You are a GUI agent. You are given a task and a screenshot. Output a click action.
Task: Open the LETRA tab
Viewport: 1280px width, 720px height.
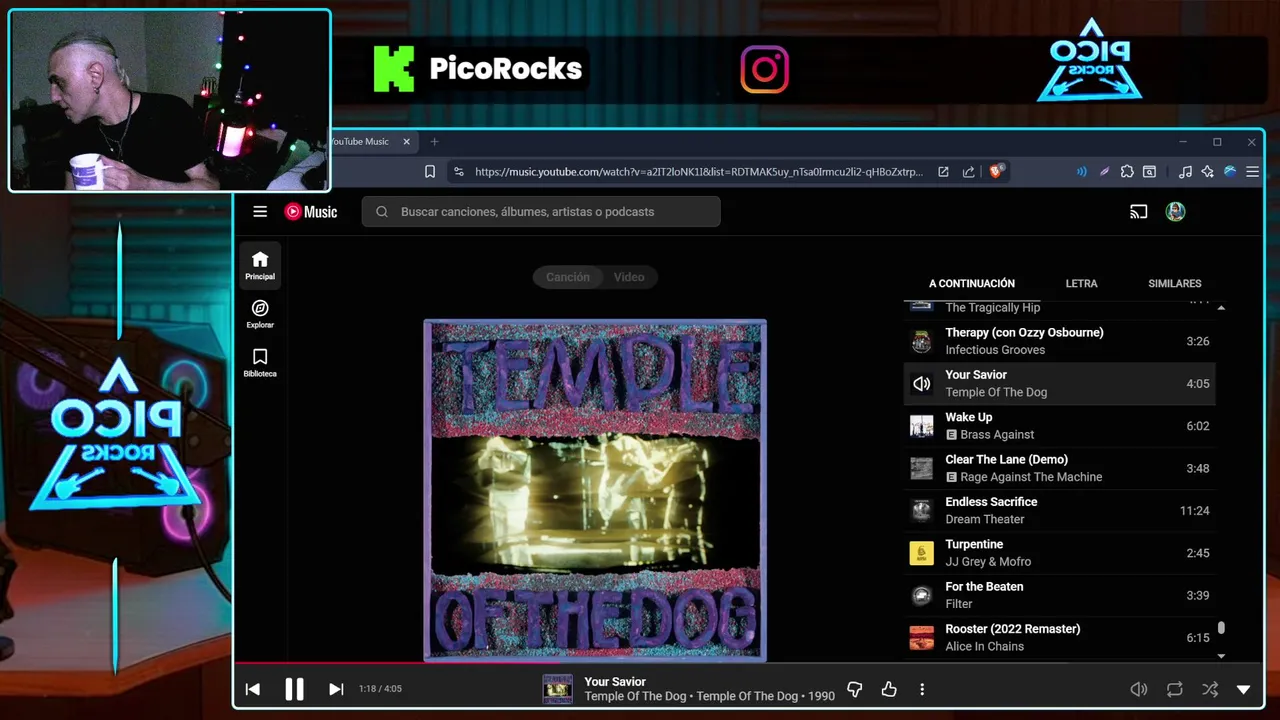(x=1081, y=284)
